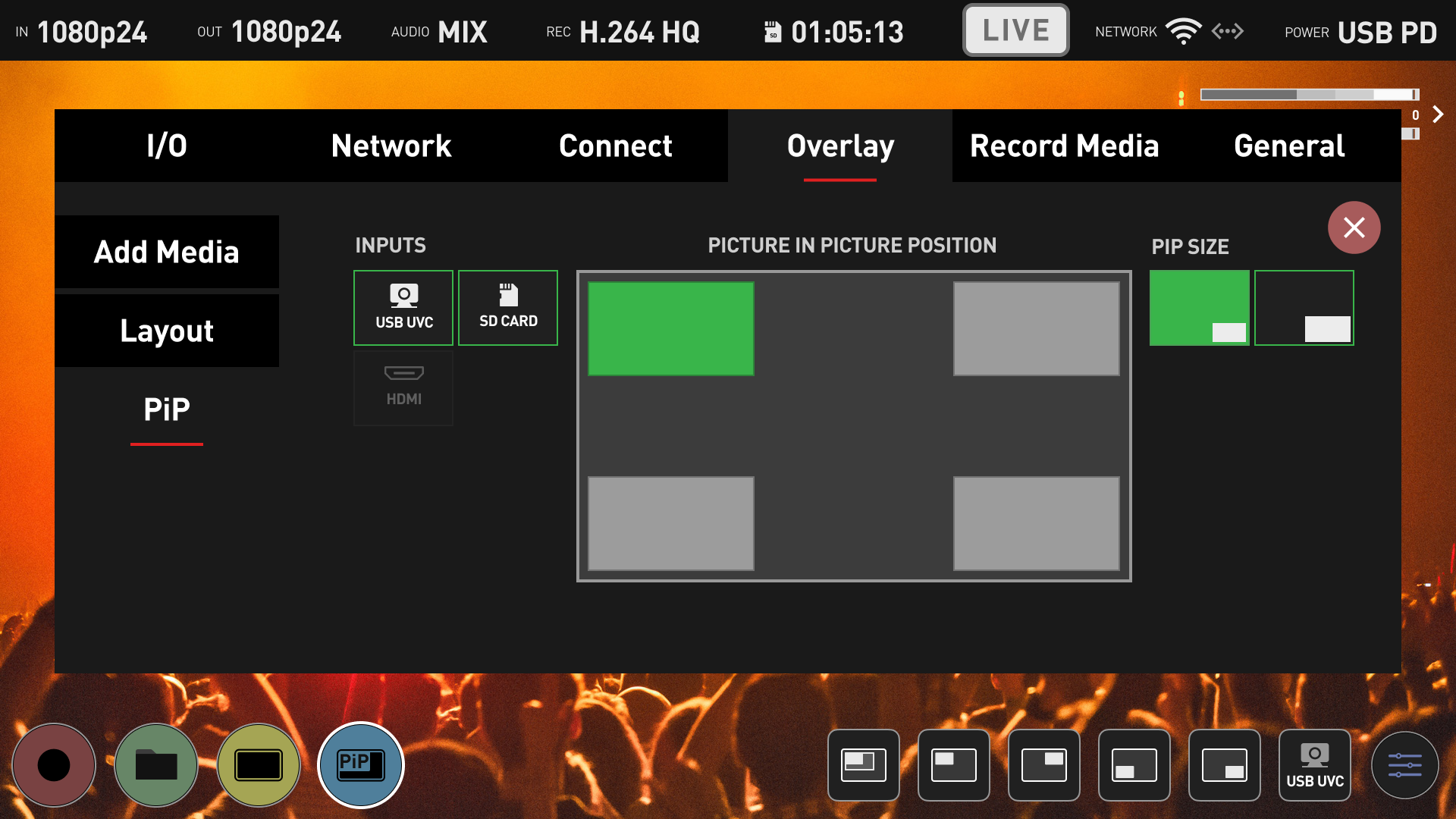1456x819 pixels.
Task: Set PiP position to top-right
Action: [x=1036, y=328]
